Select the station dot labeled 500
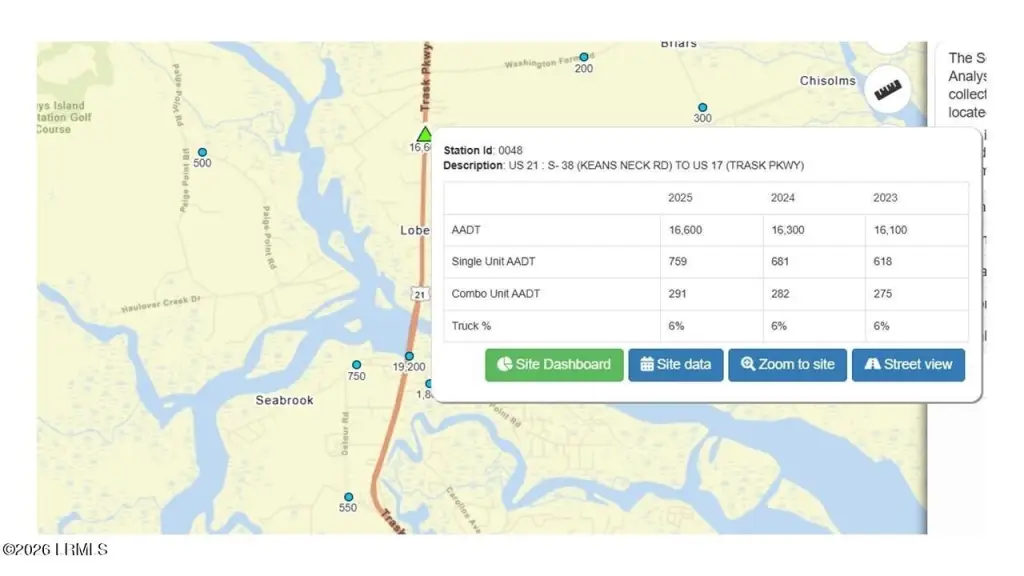 point(202,152)
